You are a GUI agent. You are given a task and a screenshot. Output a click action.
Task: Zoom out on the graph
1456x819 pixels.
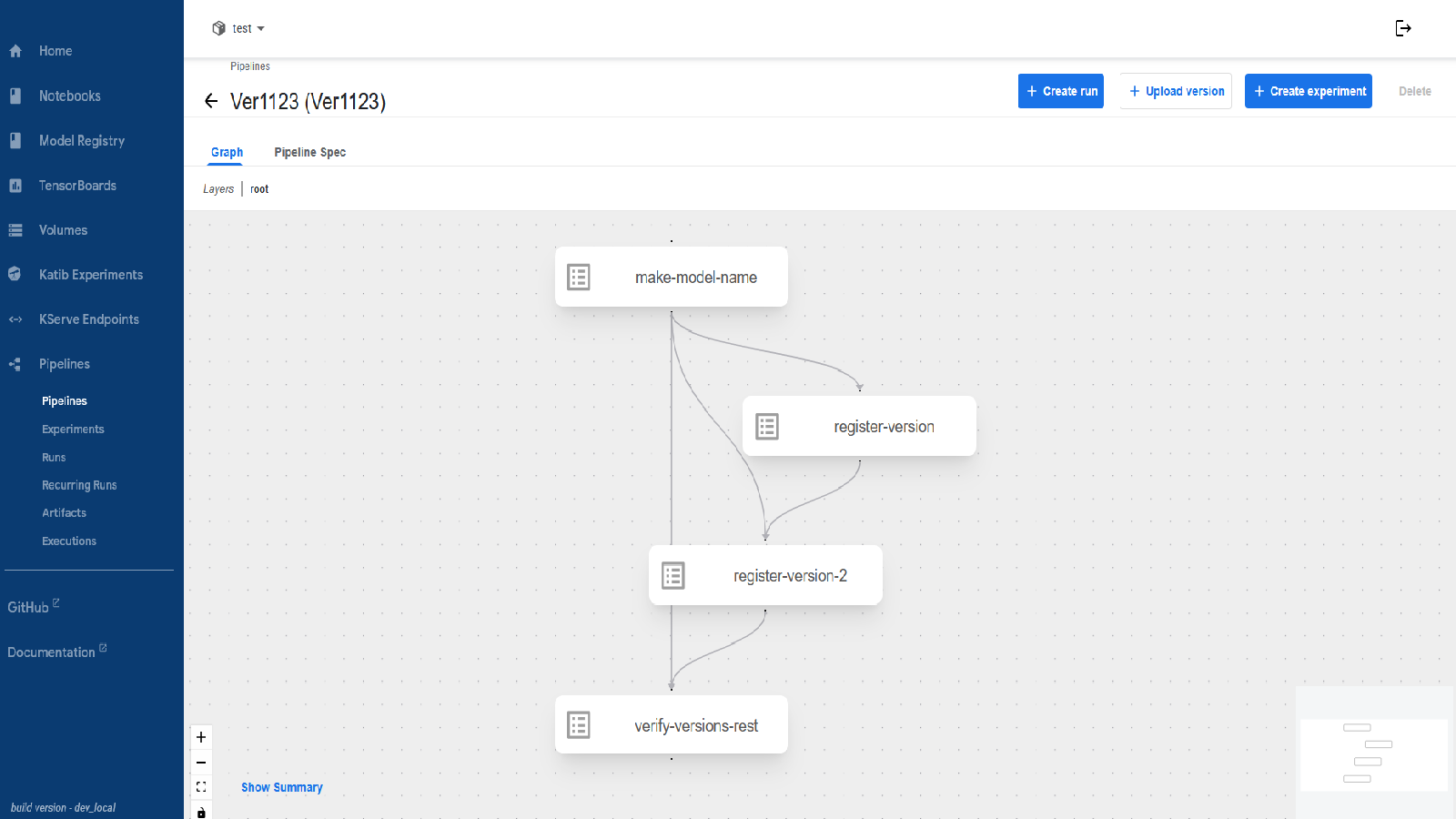pos(201,763)
